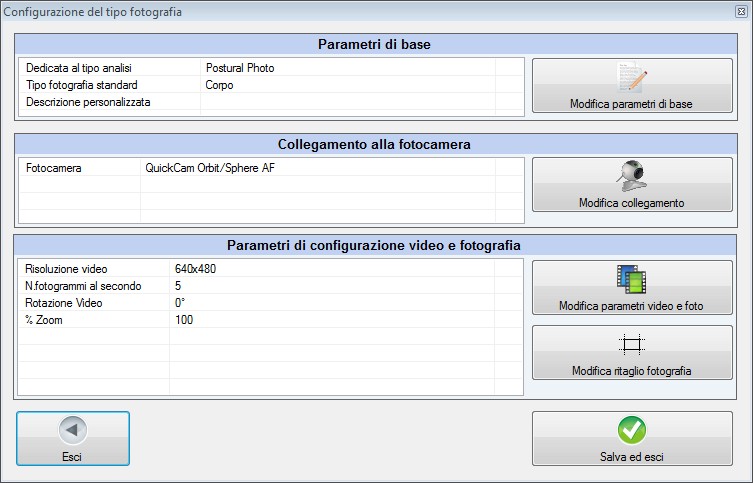Open Modifica collegamento
The height and width of the screenshot is (483, 753).
pos(632,184)
